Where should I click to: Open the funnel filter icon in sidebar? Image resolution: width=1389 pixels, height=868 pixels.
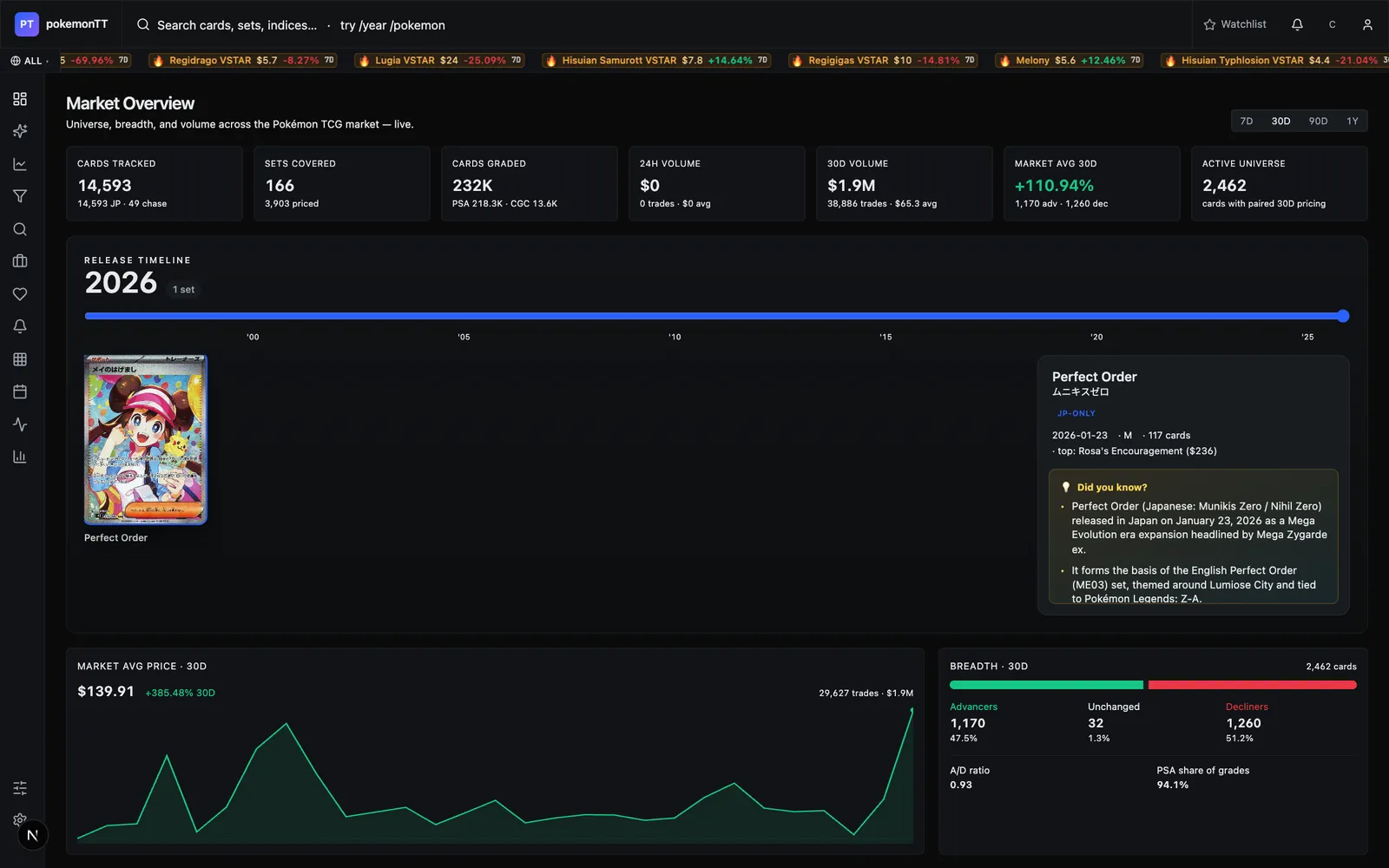20,196
